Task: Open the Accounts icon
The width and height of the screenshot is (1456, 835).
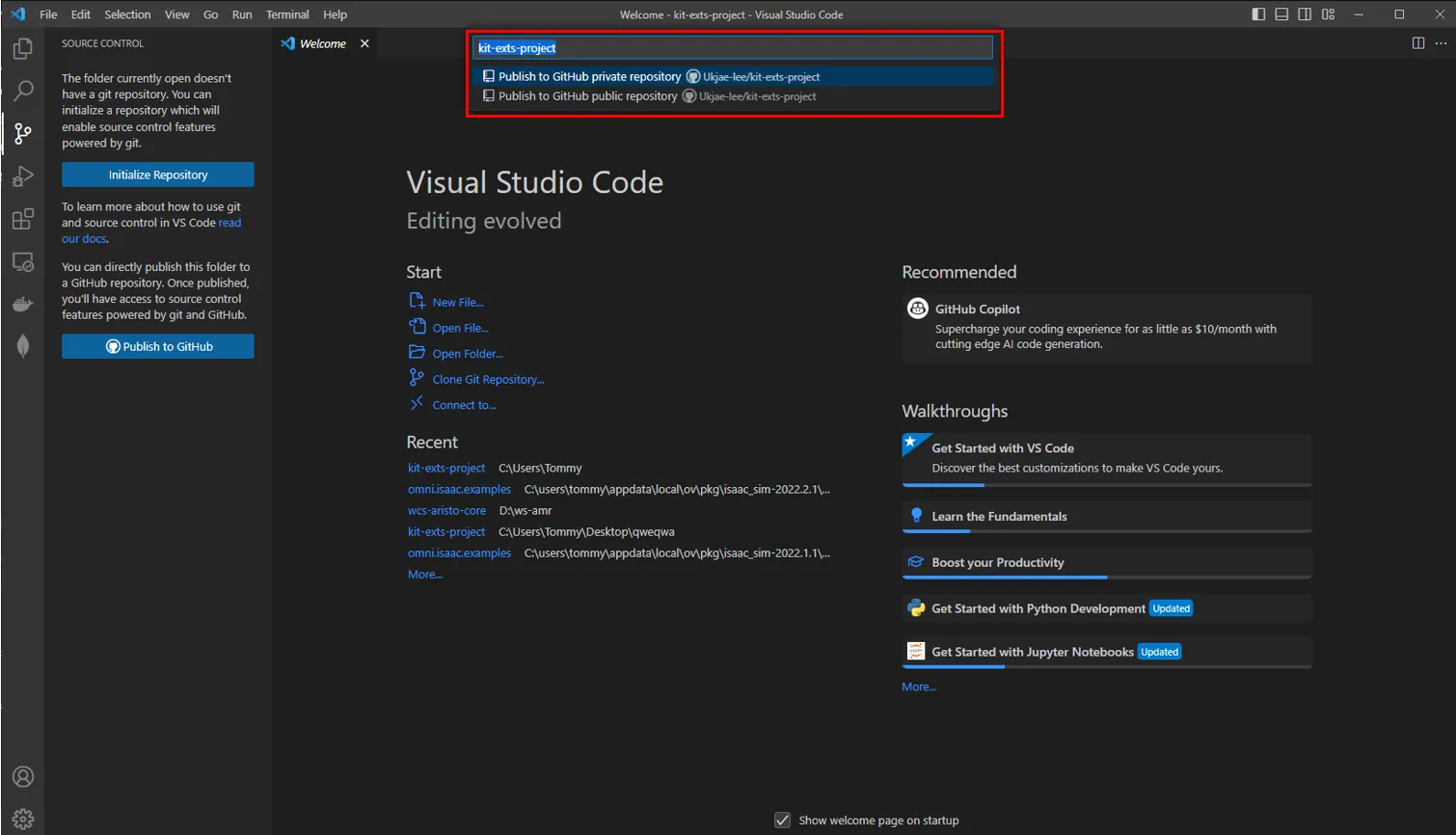Action: pos(22,777)
